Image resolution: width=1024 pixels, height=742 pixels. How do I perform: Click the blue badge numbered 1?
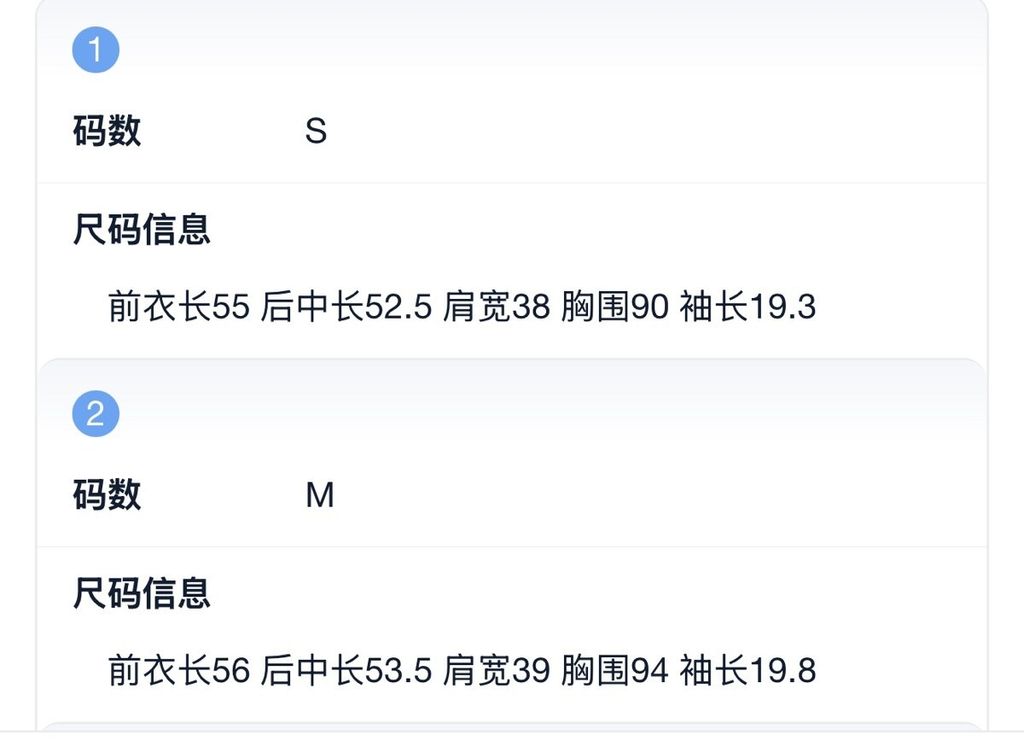tap(95, 47)
